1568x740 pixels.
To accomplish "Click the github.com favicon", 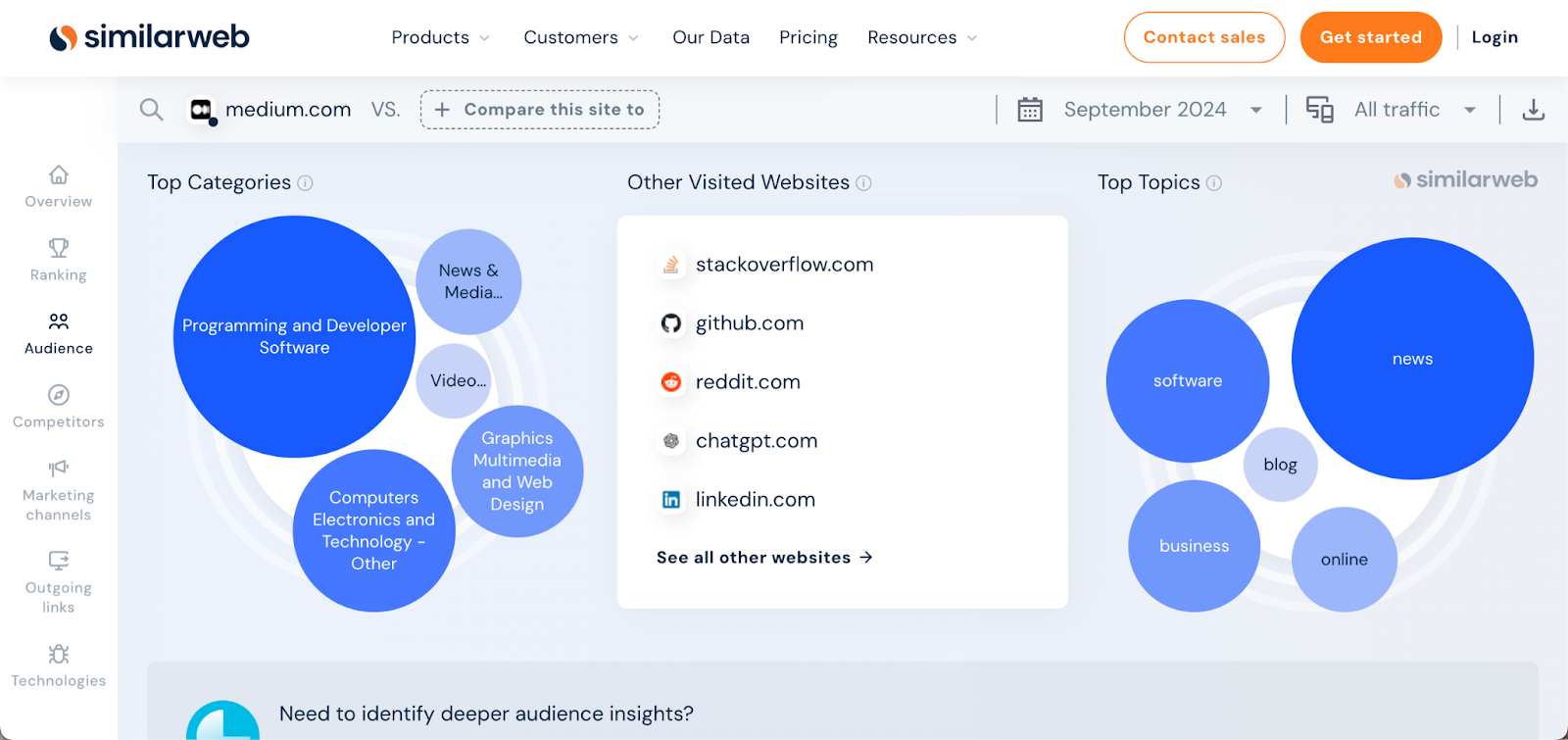I will click(x=671, y=323).
